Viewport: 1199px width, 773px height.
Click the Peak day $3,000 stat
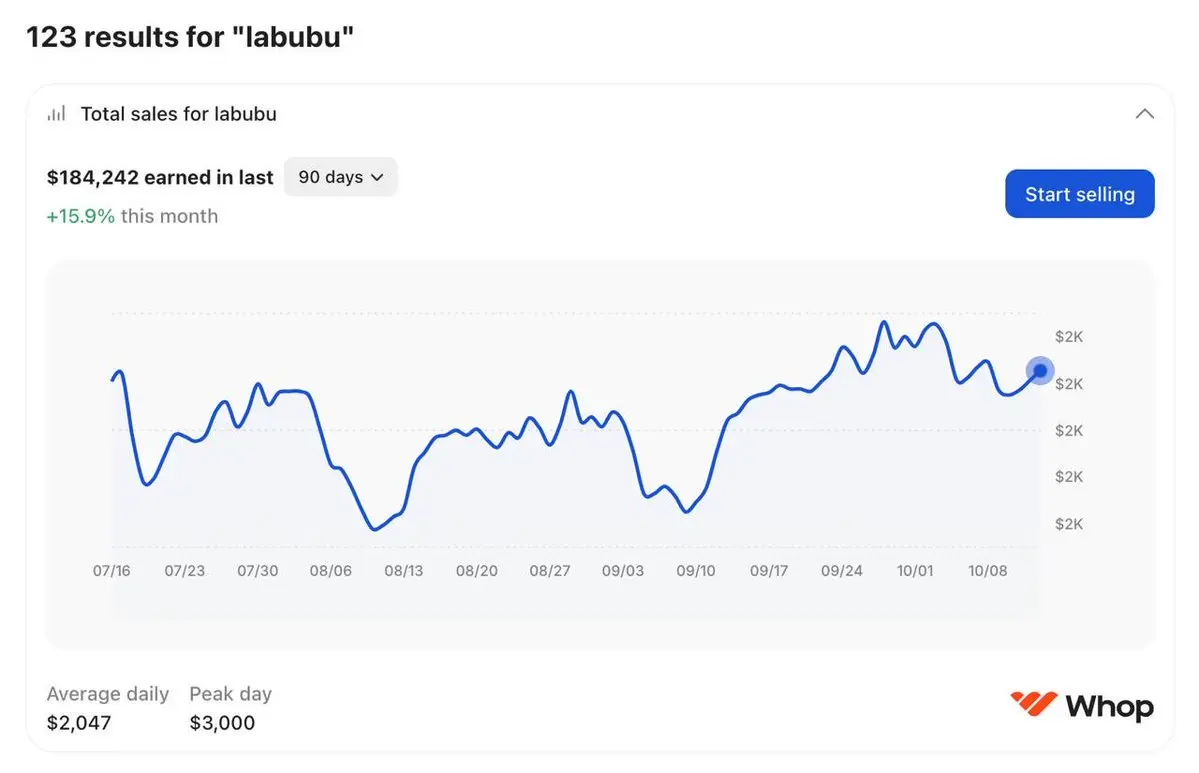[230, 708]
